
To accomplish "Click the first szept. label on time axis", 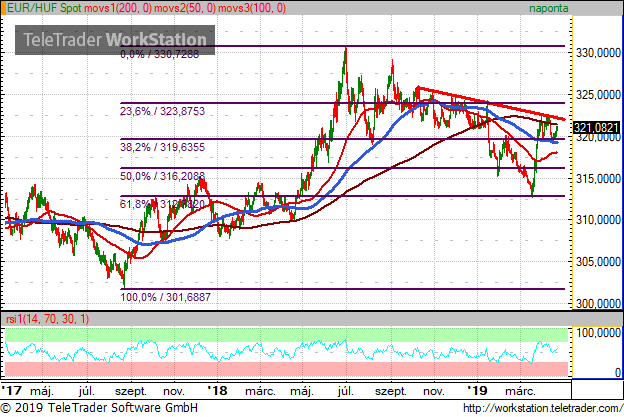I will point(131,391).
